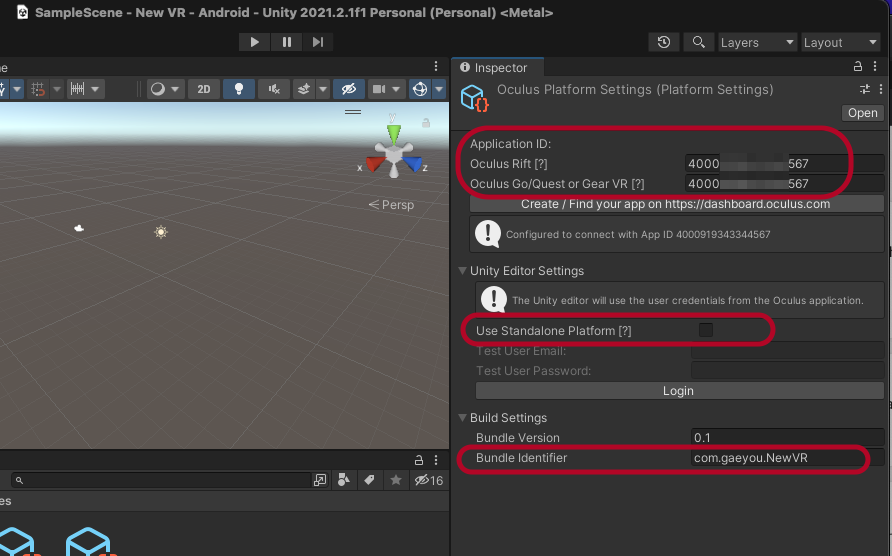Viewport: 892px width, 556px height.
Task: Open the Search by Label tag icon
Action: coord(369,480)
